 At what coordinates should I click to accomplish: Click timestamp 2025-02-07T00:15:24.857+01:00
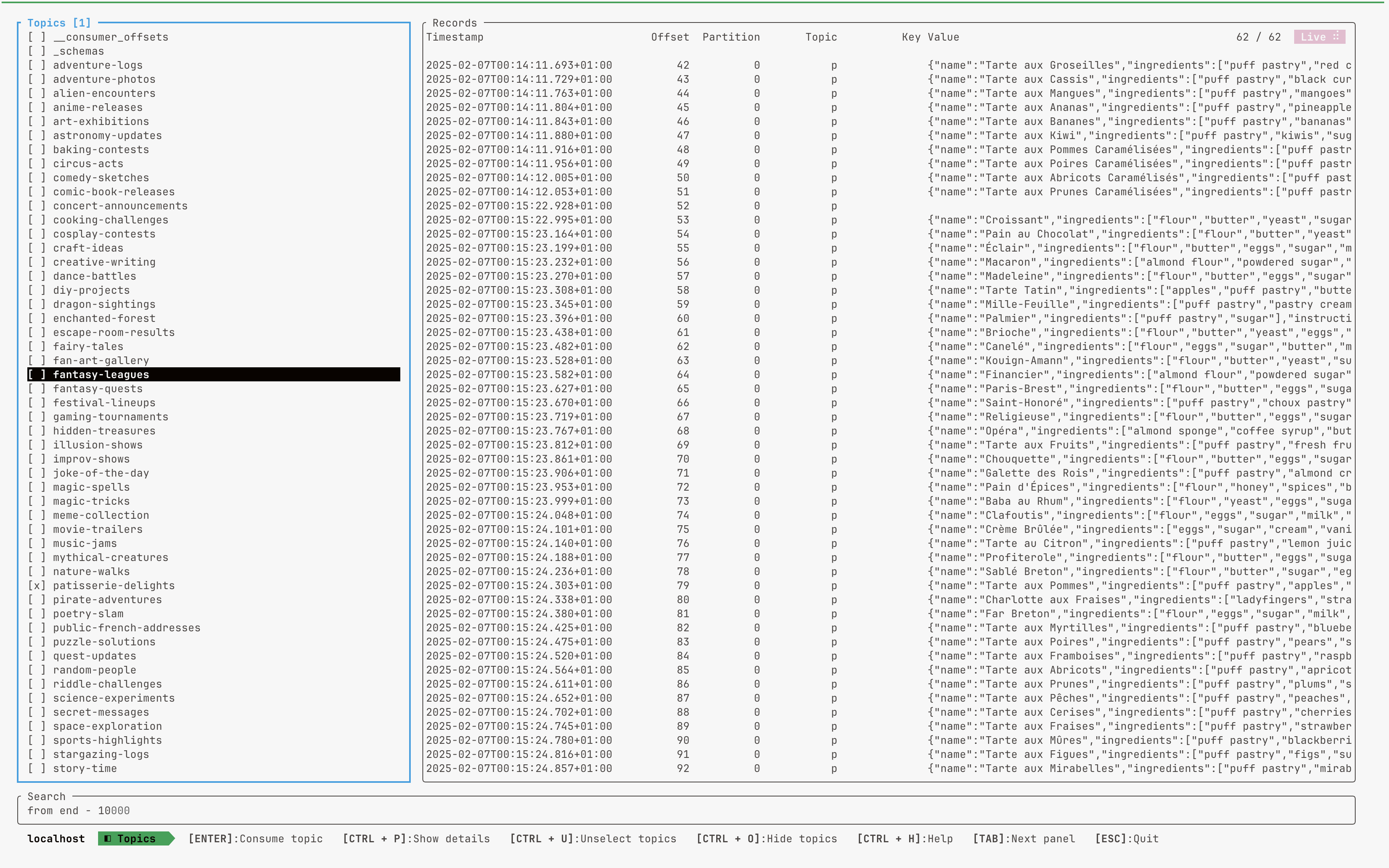click(519, 769)
